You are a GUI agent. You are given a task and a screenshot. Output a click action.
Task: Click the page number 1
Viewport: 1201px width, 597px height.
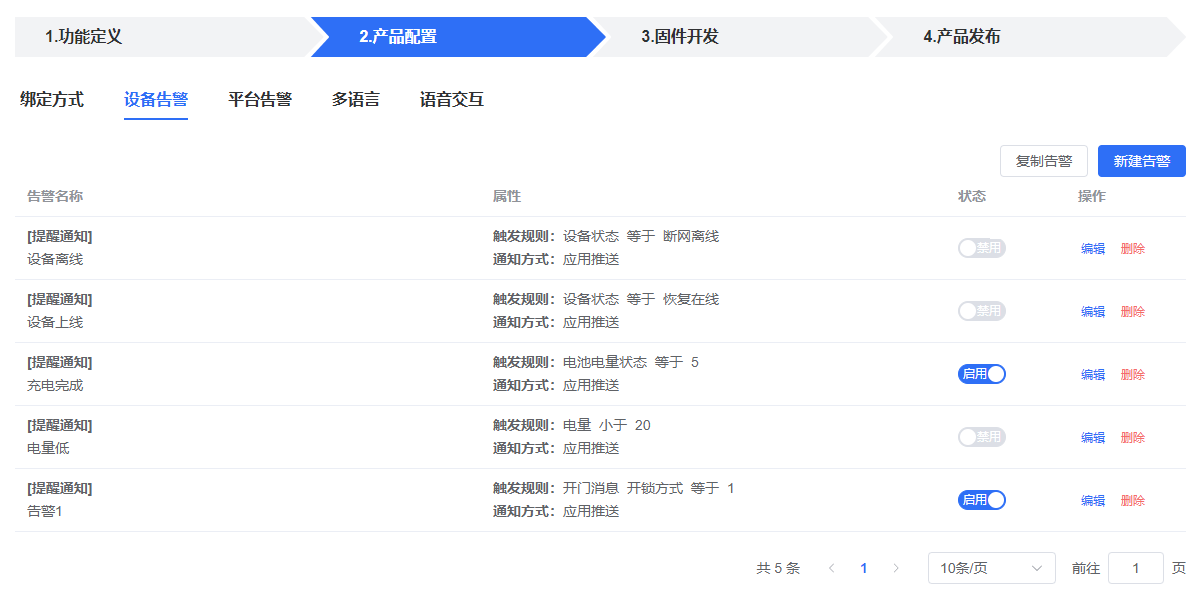[x=863, y=567]
